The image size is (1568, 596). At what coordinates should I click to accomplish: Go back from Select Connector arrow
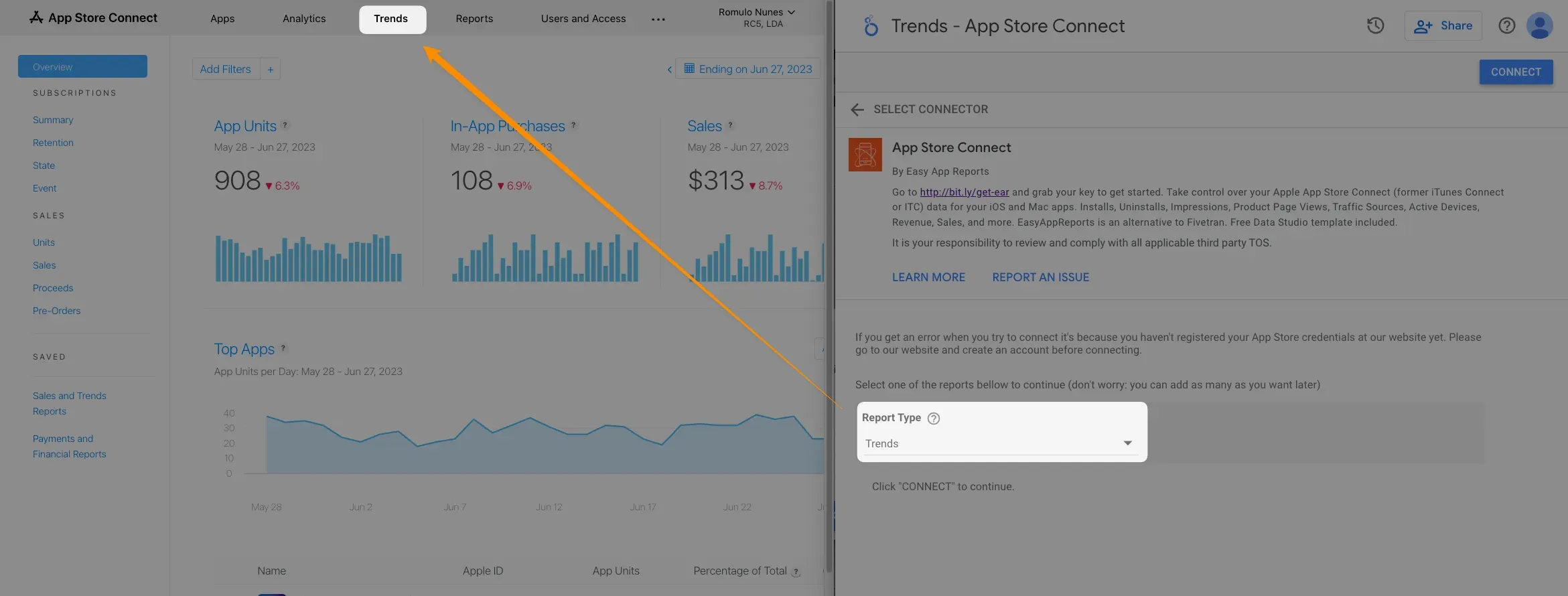857,109
